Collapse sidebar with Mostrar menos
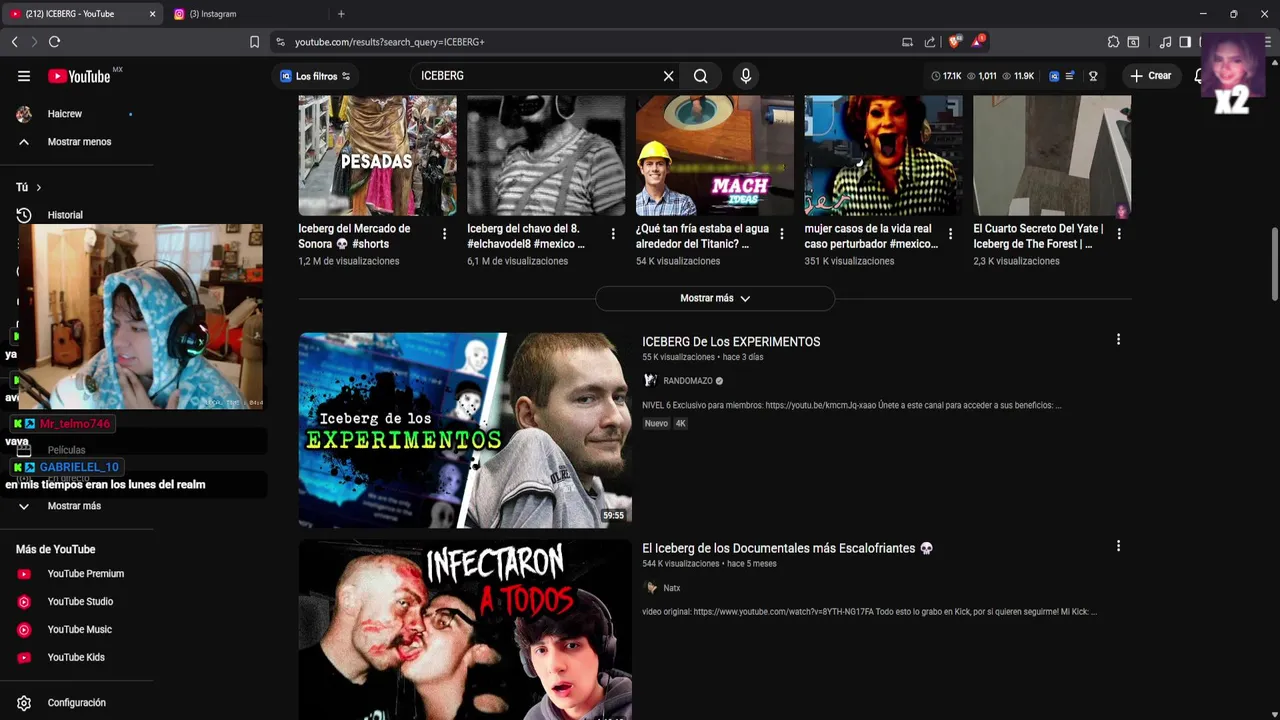Image resolution: width=1280 pixels, height=720 pixels. click(80, 142)
